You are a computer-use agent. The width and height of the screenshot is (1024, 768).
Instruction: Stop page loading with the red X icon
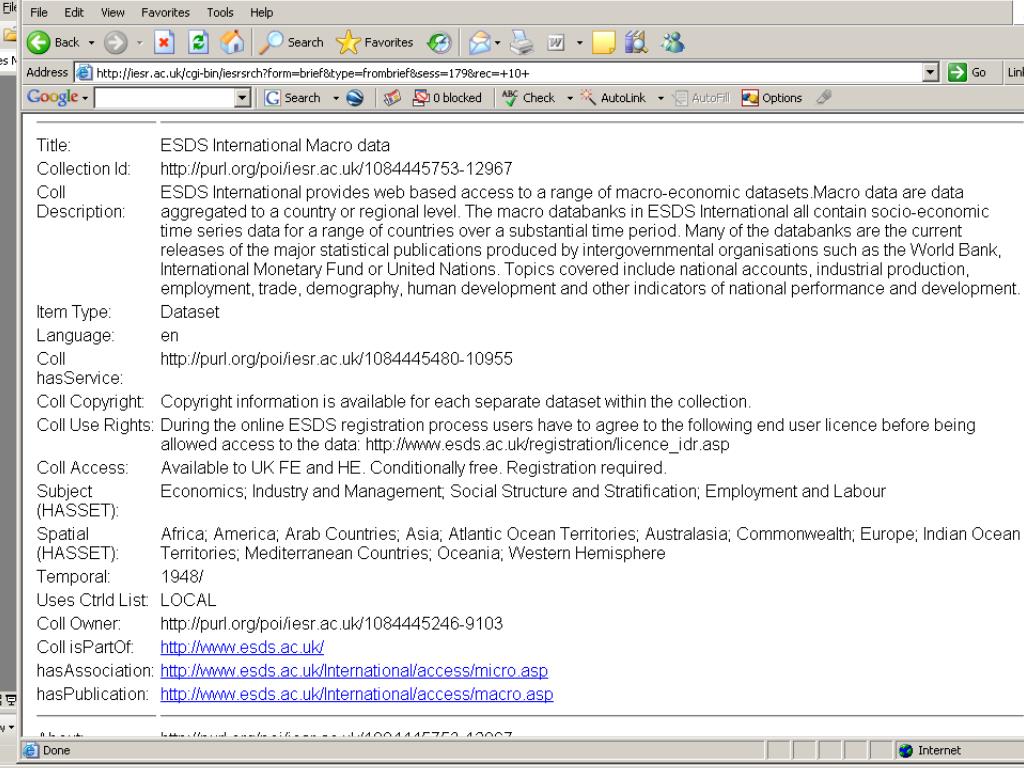(164, 42)
